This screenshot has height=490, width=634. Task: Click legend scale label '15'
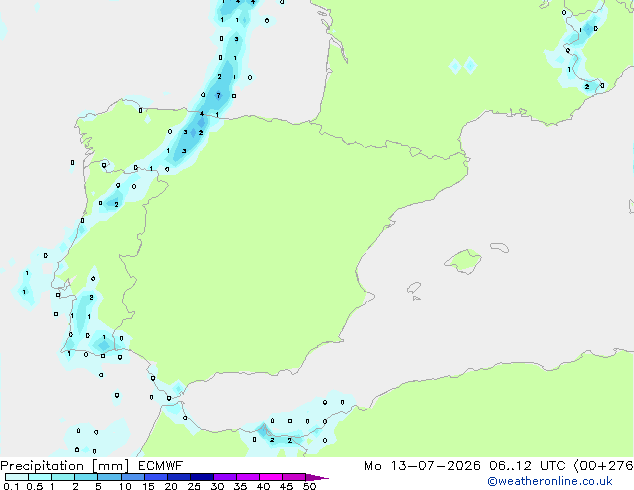tap(148, 486)
